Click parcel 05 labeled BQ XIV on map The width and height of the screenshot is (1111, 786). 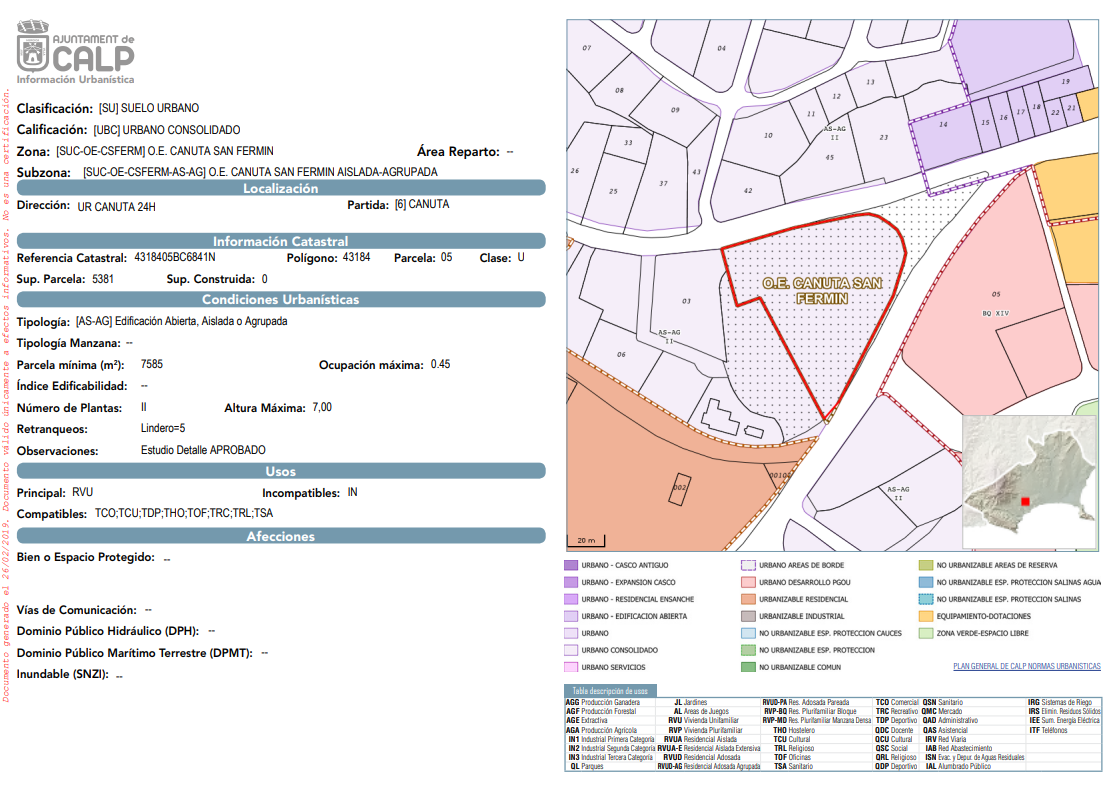[996, 302]
